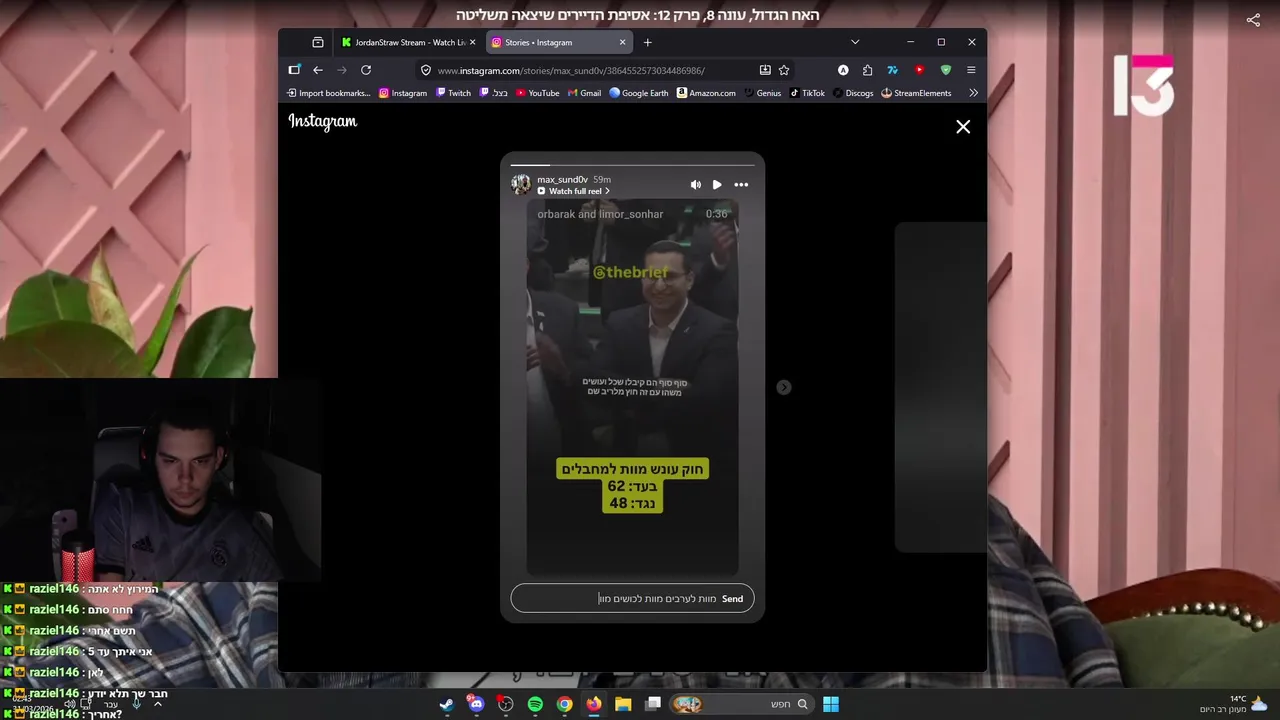Close the JordanStraw Stream tab
This screenshot has height=720, width=1280.
pyautogui.click(x=473, y=42)
